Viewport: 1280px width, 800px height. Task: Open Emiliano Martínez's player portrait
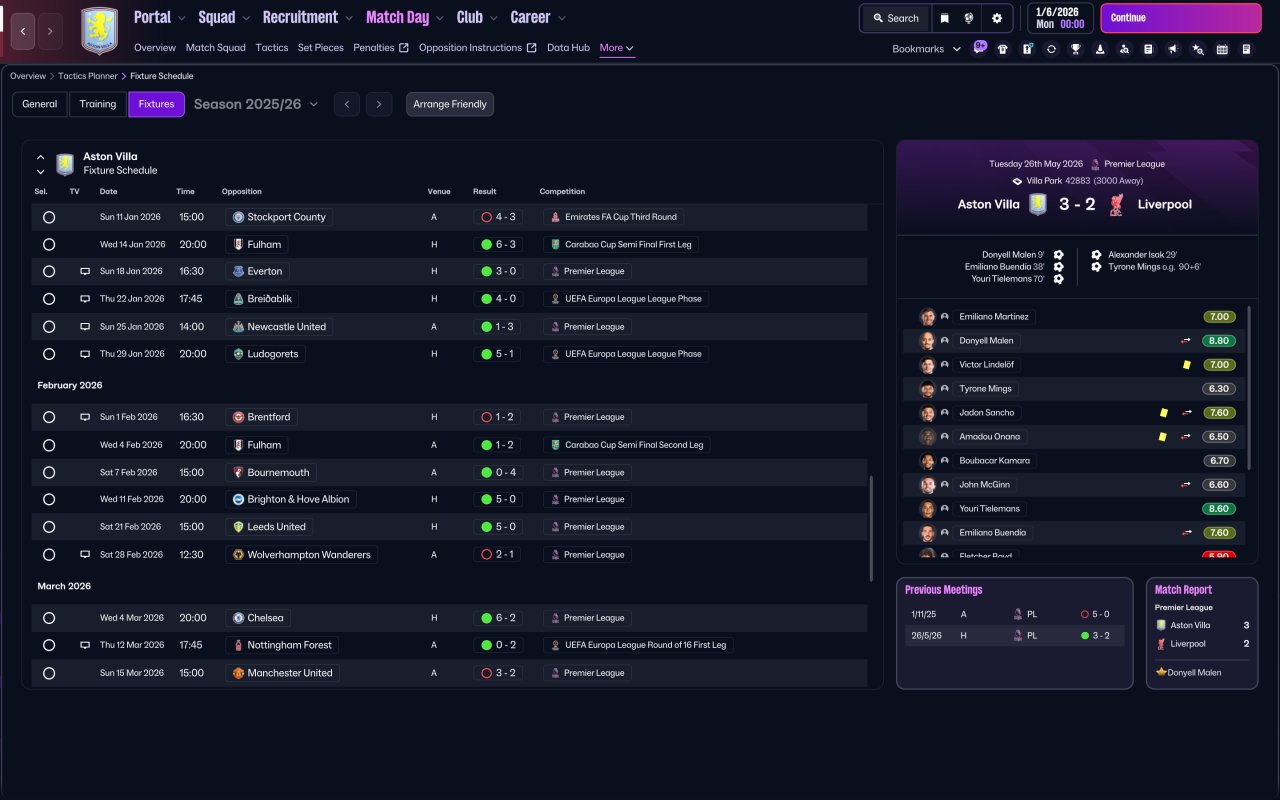[x=928, y=317]
